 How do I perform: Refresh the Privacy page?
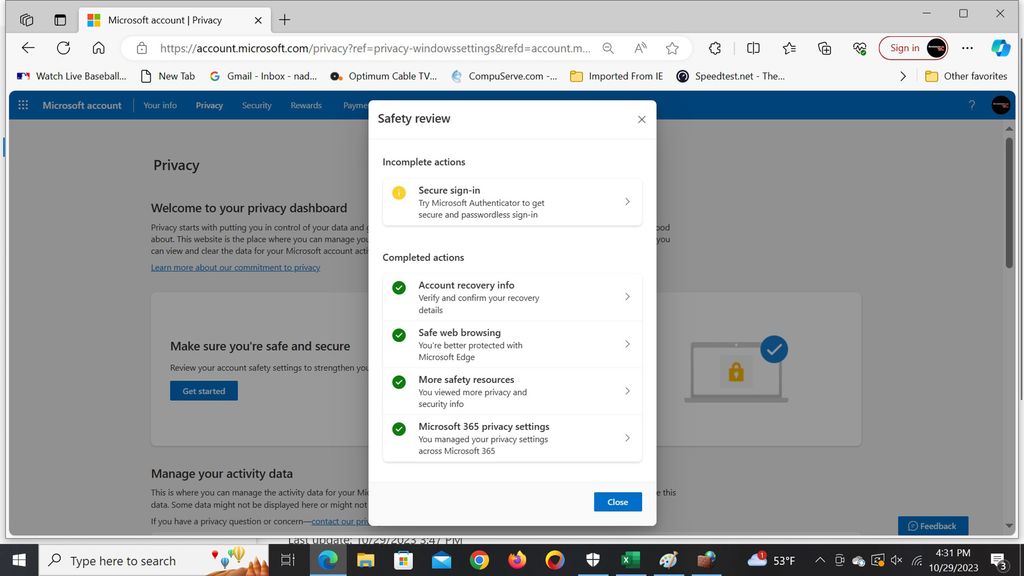coord(63,47)
